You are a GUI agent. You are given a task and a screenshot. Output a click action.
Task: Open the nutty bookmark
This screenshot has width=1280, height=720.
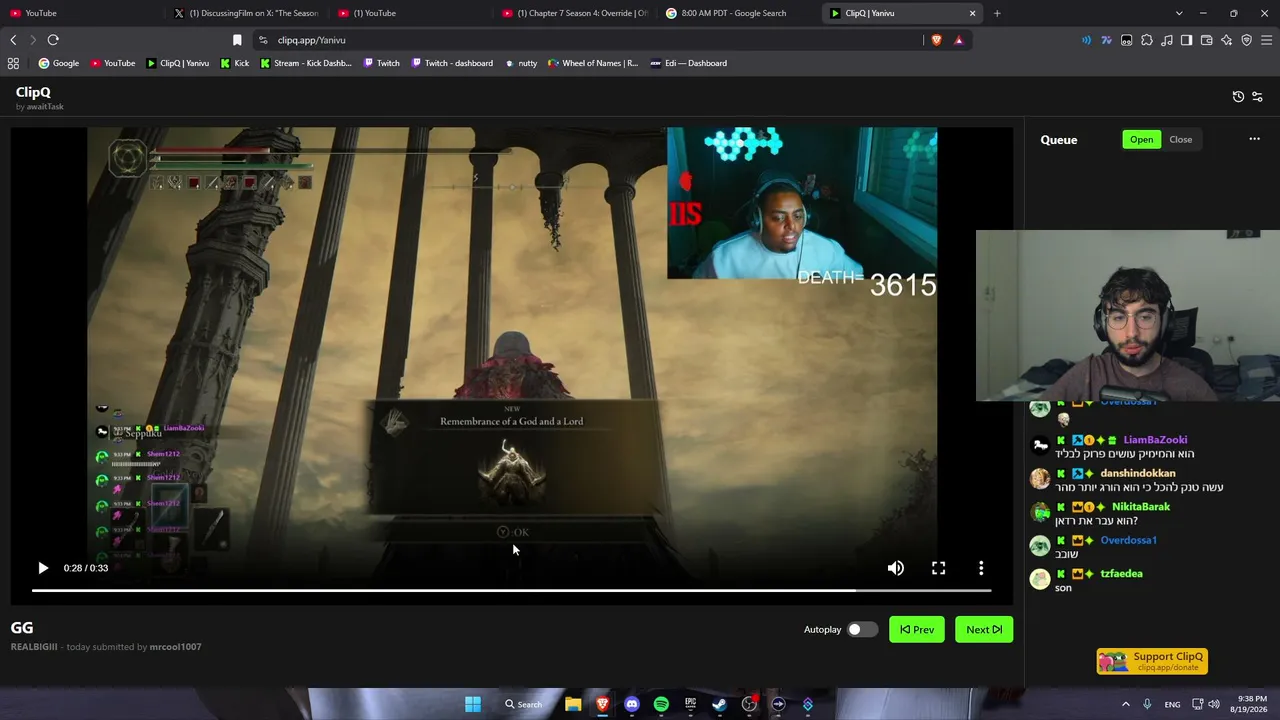[521, 63]
